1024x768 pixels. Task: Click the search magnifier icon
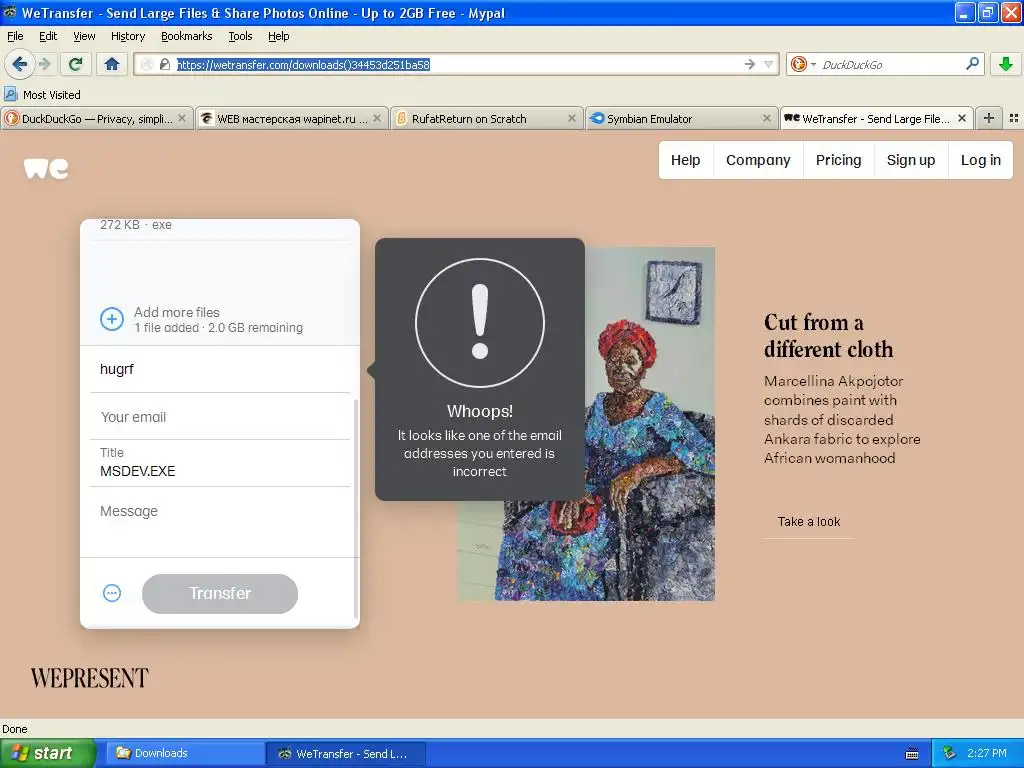[x=972, y=64]
